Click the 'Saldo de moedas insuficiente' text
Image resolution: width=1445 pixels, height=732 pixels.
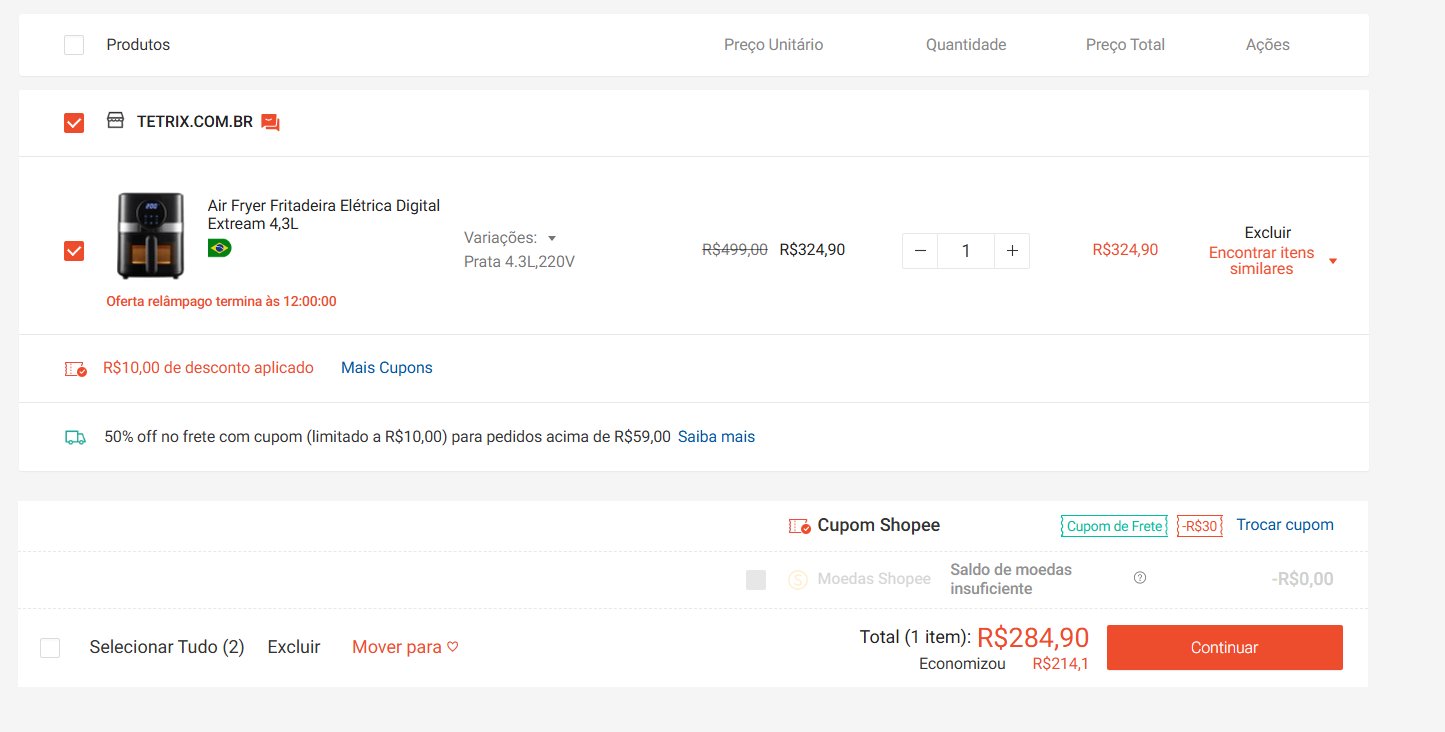[1011, 579]
